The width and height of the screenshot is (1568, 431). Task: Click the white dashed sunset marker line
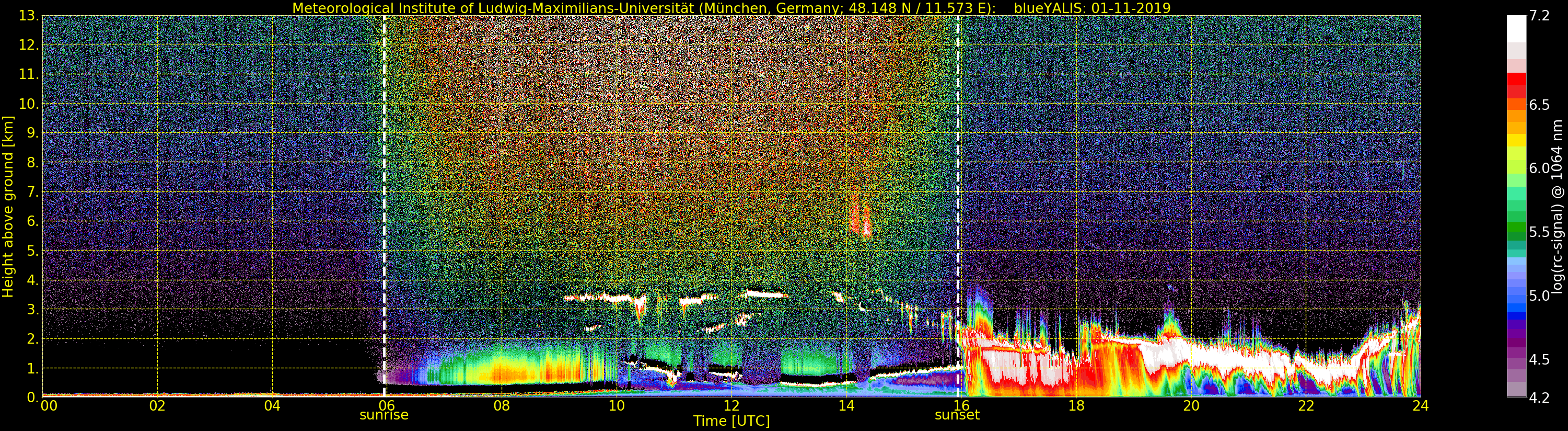(958, 206)
